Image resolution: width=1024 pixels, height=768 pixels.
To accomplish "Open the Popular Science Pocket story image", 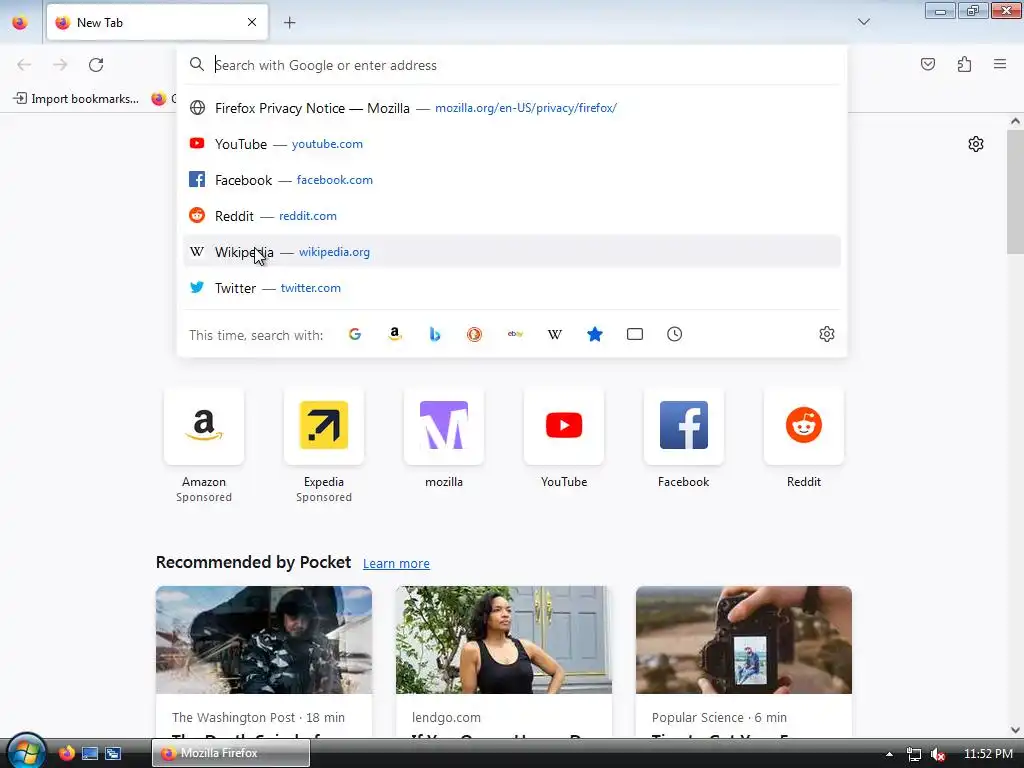I will (x=744, y=640).
